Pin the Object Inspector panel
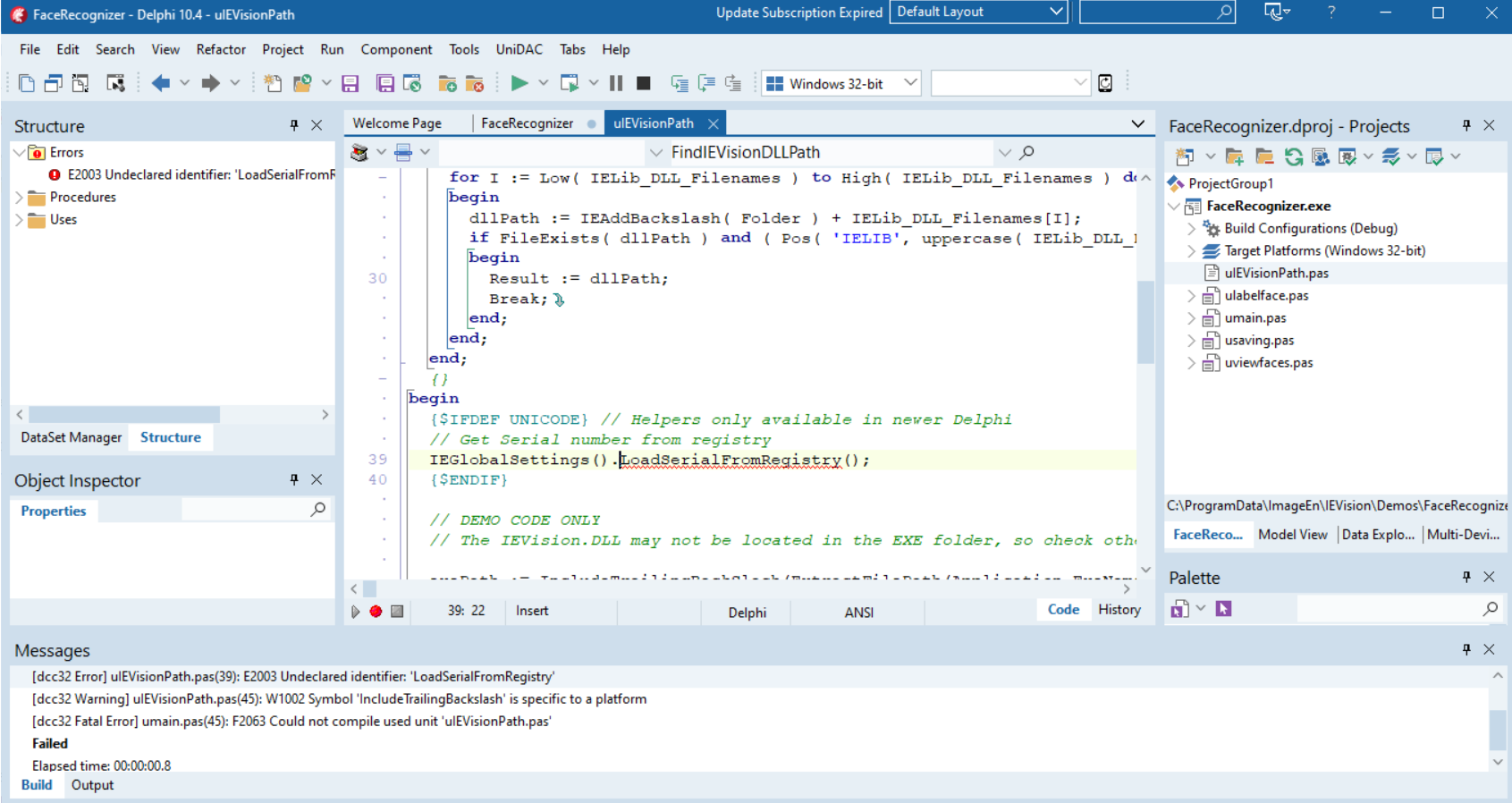The height and width of the screenshot is (803, 1512). tap(294, 480)
